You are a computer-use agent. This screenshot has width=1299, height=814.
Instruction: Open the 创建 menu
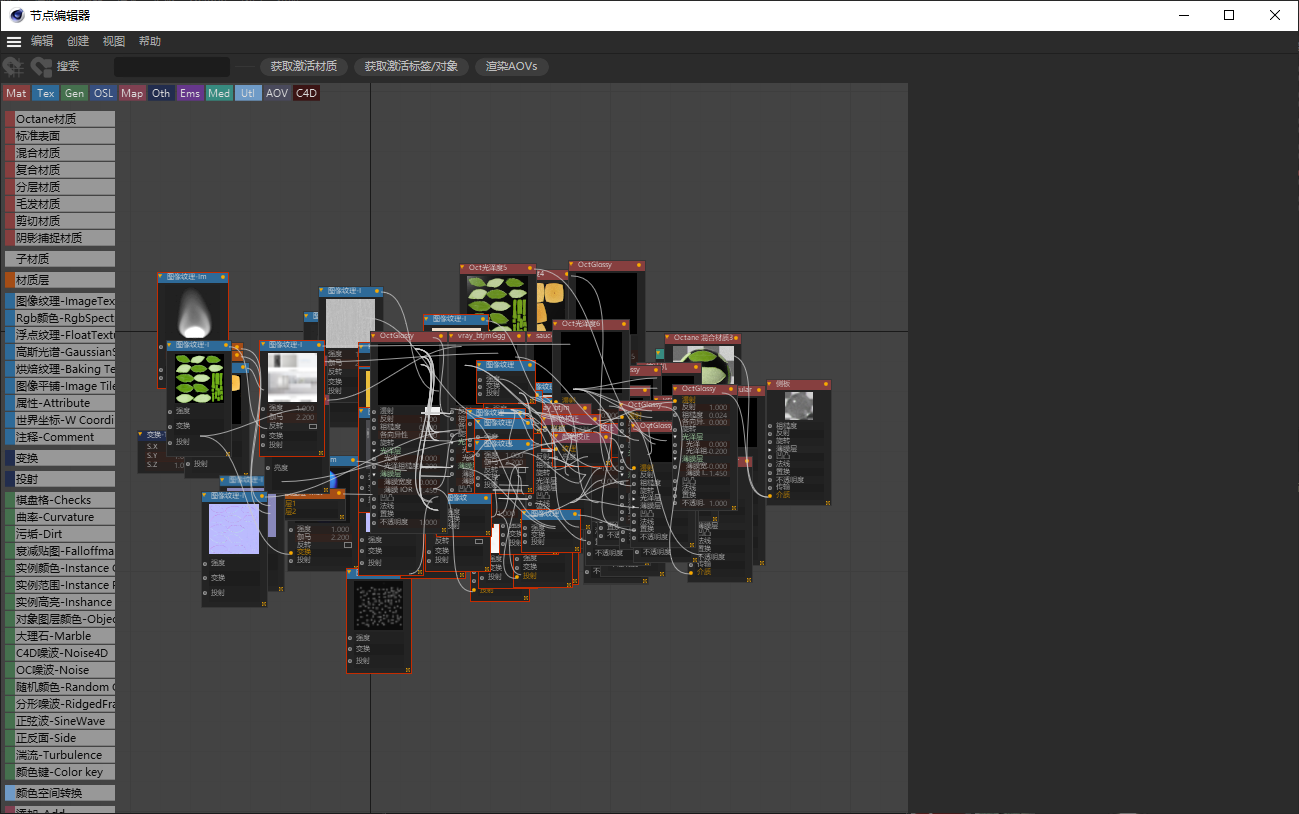pyautogui.click(x=78, y=42)
